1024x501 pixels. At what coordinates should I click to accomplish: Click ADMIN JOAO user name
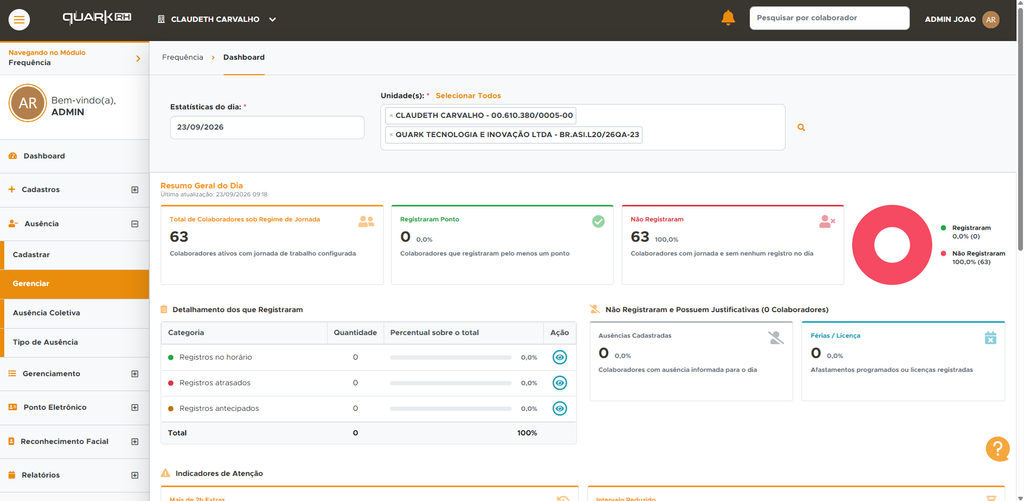(950, 20)
